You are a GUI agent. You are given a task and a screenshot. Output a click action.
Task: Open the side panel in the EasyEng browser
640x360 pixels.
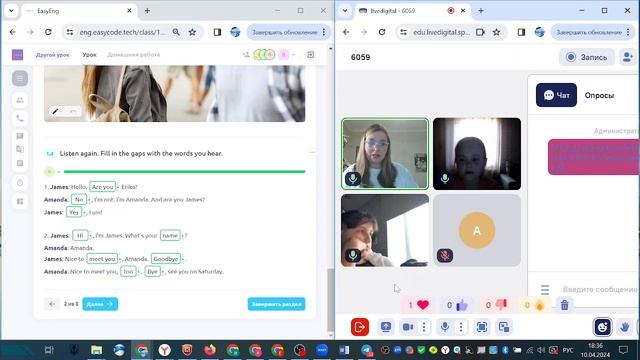point(217,32)
